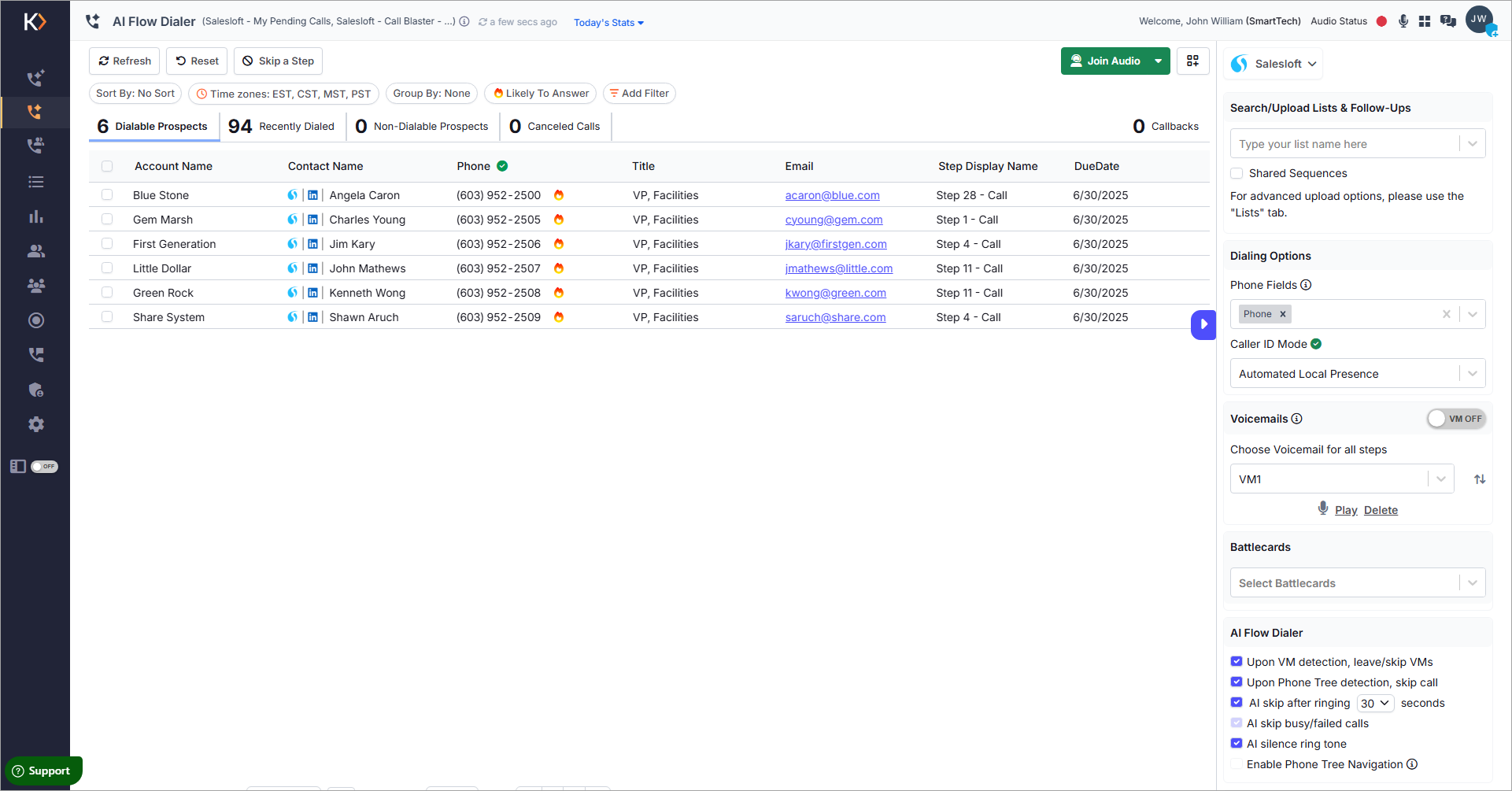This screenshot has width=1512, height=791.
Task: Click the swap arrows icon beside VM1
Action: click(x=1480, y=479)
